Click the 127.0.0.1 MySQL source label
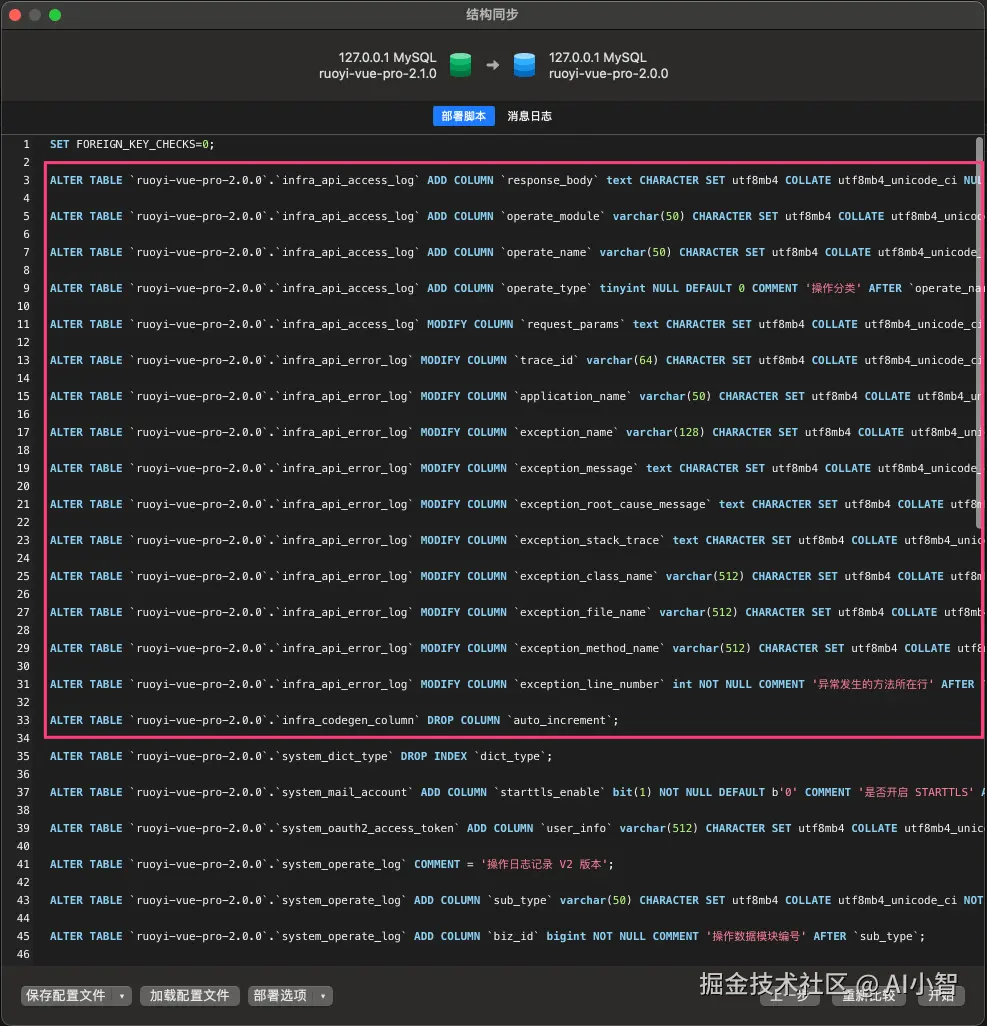 pyautogui.click(x=387, y=57)
